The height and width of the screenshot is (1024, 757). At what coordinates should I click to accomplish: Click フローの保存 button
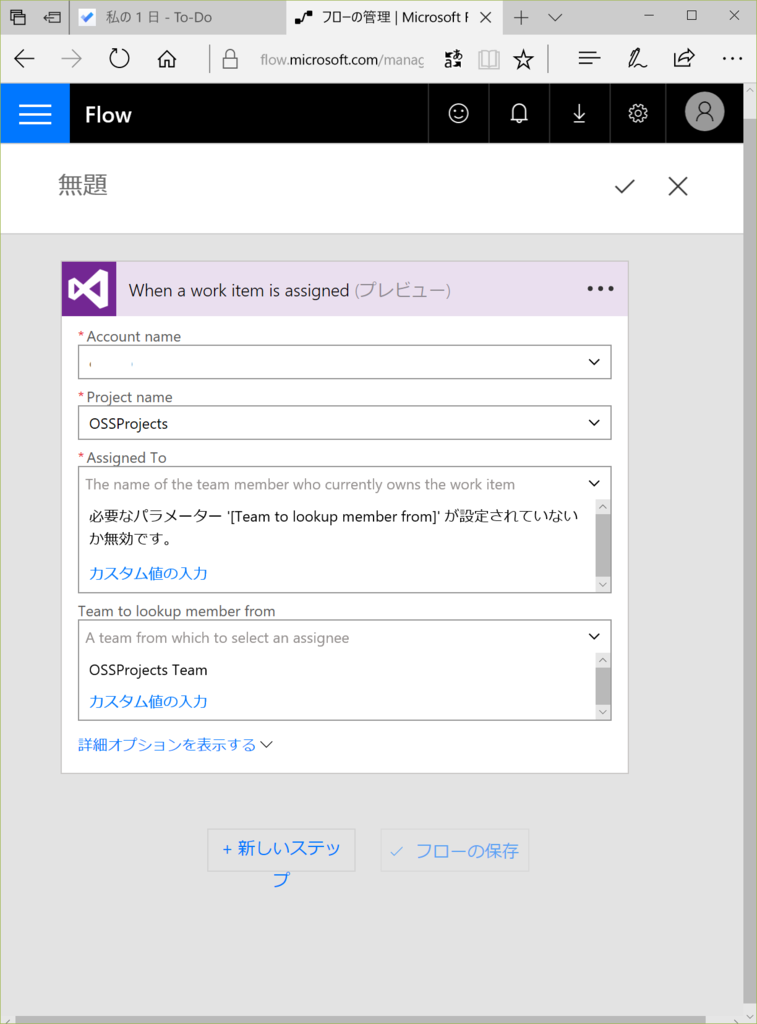(455, 850)
